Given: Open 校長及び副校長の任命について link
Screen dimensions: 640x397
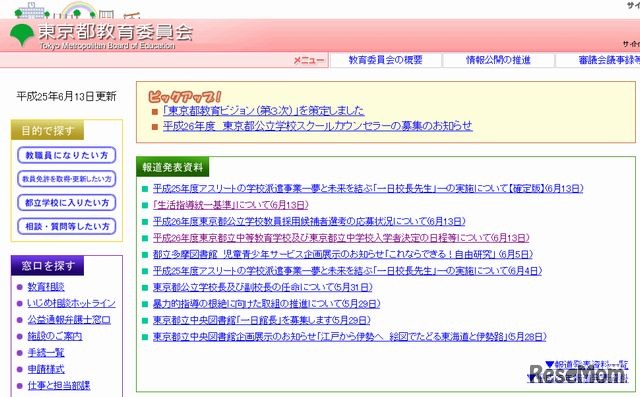Looking at the screenshot, I should coord(262,287).
